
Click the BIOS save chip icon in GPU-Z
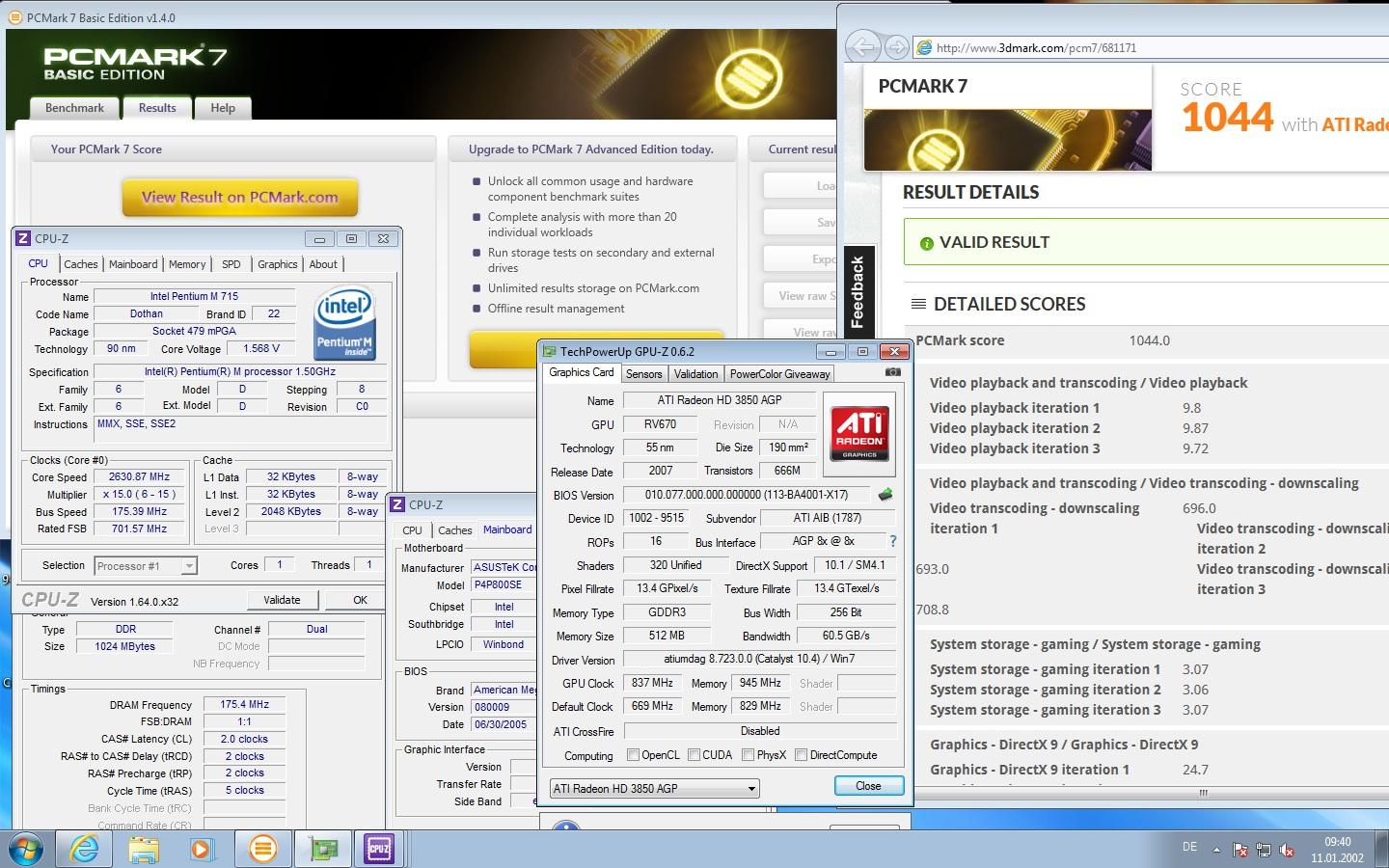[885, 495]
